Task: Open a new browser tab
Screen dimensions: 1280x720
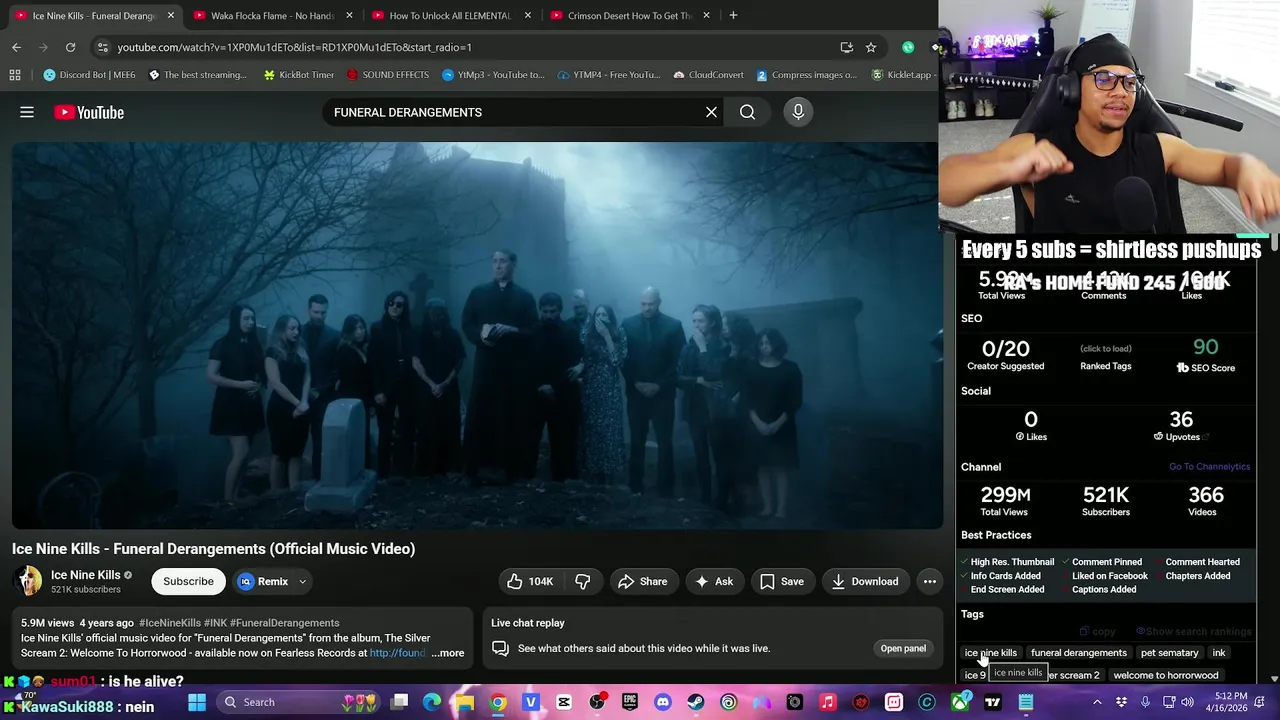Action: point(733,15)
